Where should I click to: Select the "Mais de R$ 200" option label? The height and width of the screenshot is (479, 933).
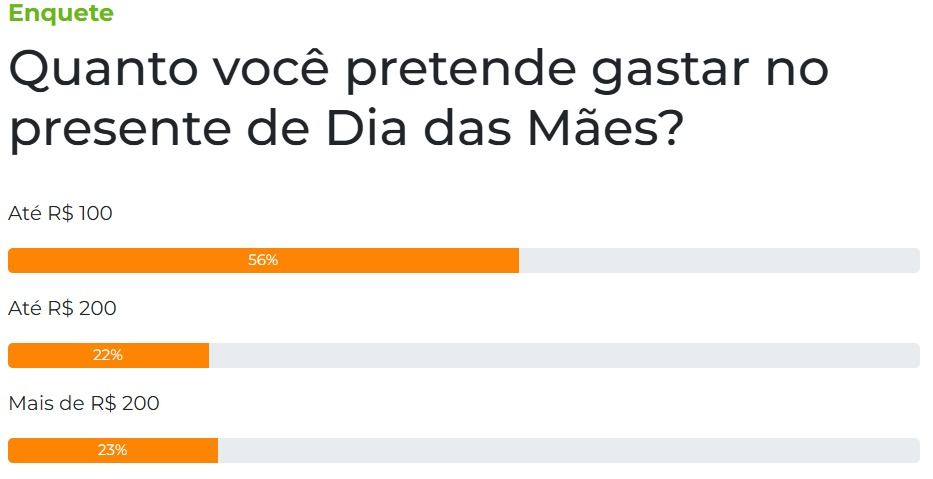(84, 403)
